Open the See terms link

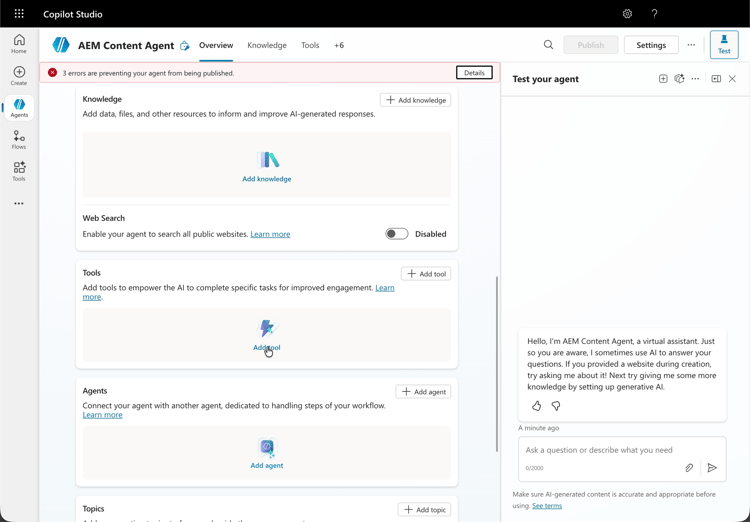click(x=547, y=506)
